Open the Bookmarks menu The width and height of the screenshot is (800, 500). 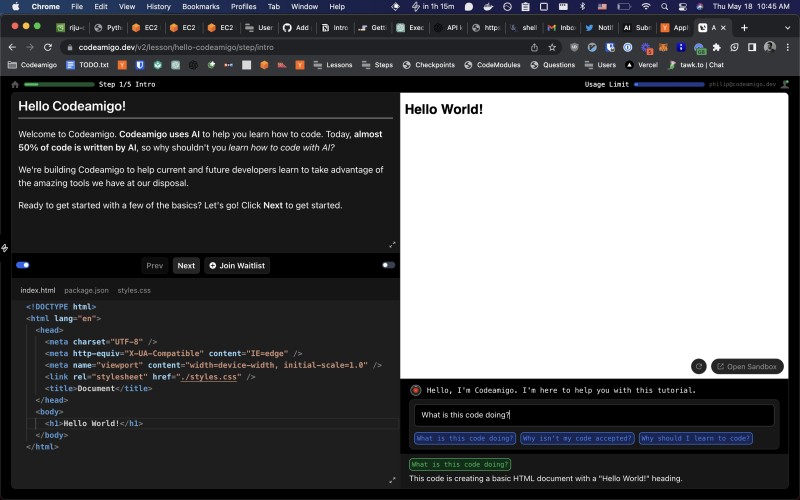pos(201,7)
